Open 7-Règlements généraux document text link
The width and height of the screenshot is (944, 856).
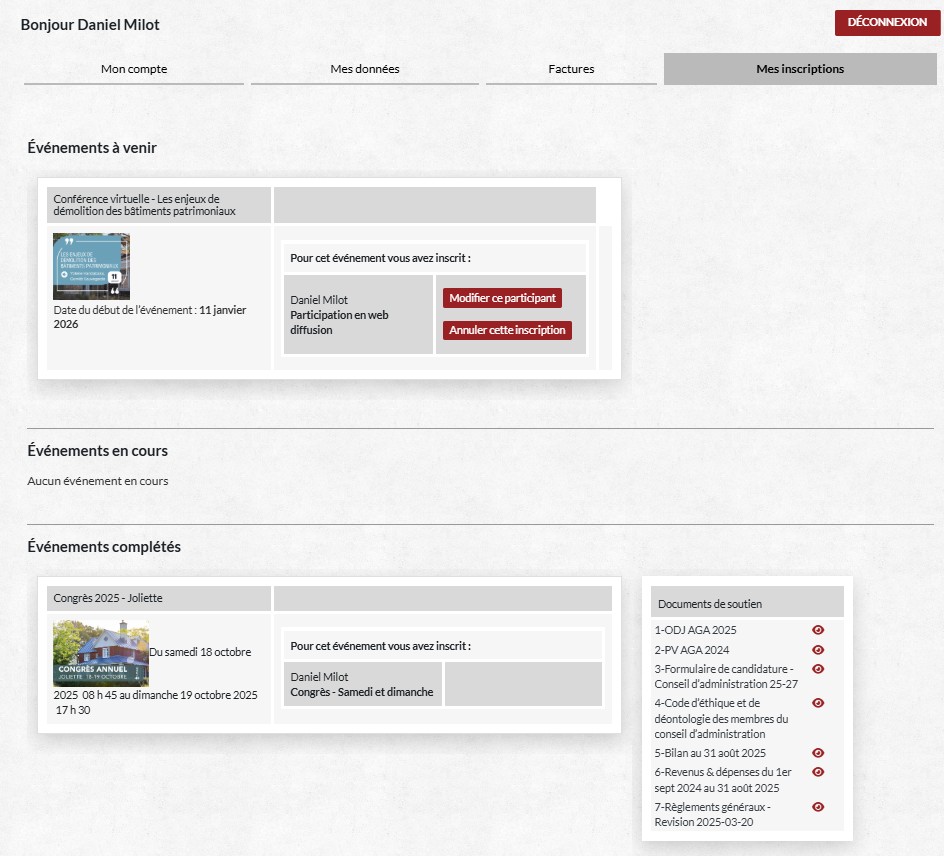[713, 814]
